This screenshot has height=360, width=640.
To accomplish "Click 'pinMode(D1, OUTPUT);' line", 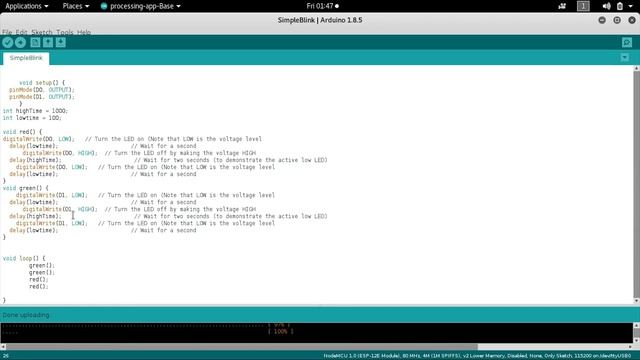I will coord(42,97).
